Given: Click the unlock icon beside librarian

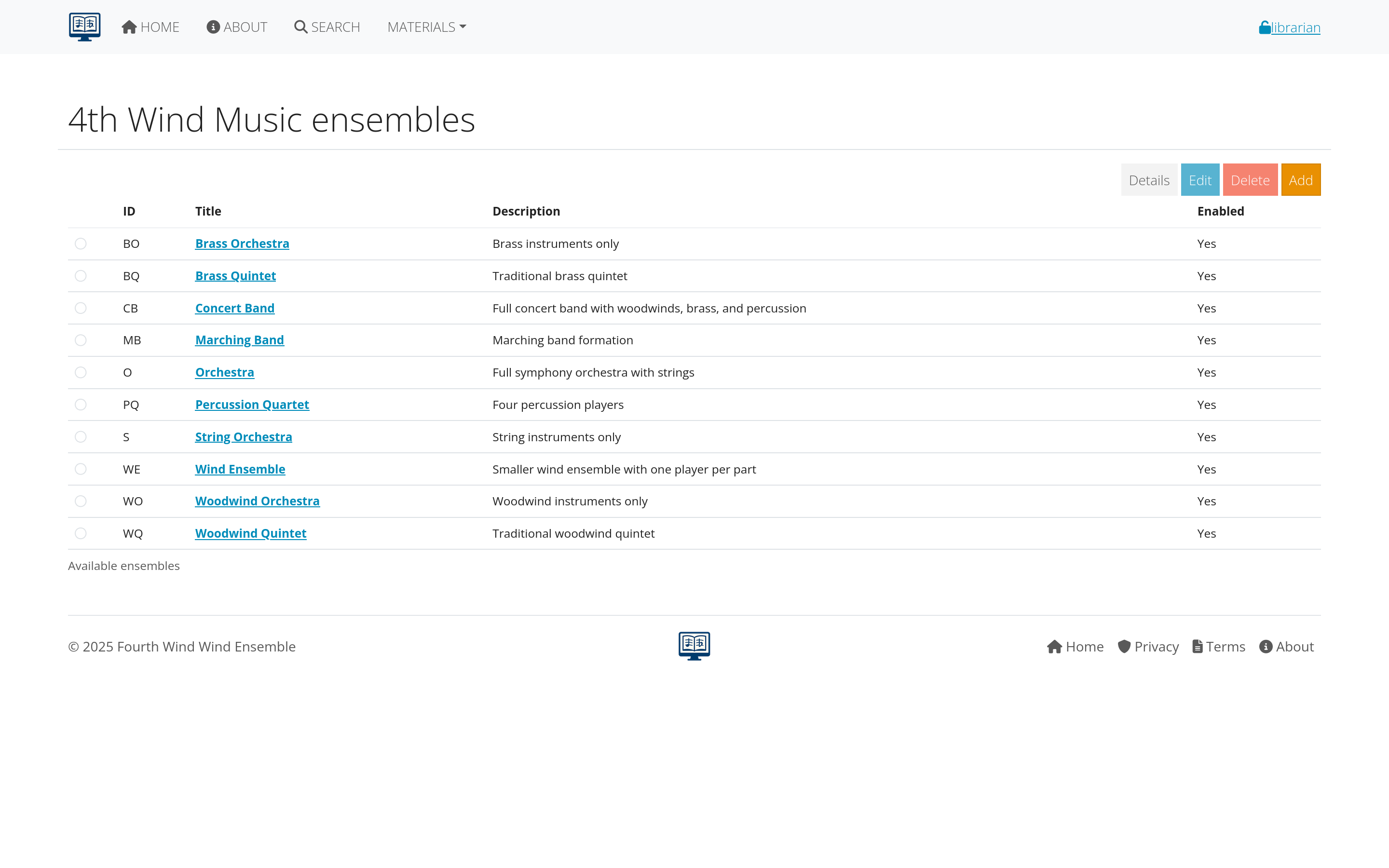Looking at the screenshot, I should 1265,27.
